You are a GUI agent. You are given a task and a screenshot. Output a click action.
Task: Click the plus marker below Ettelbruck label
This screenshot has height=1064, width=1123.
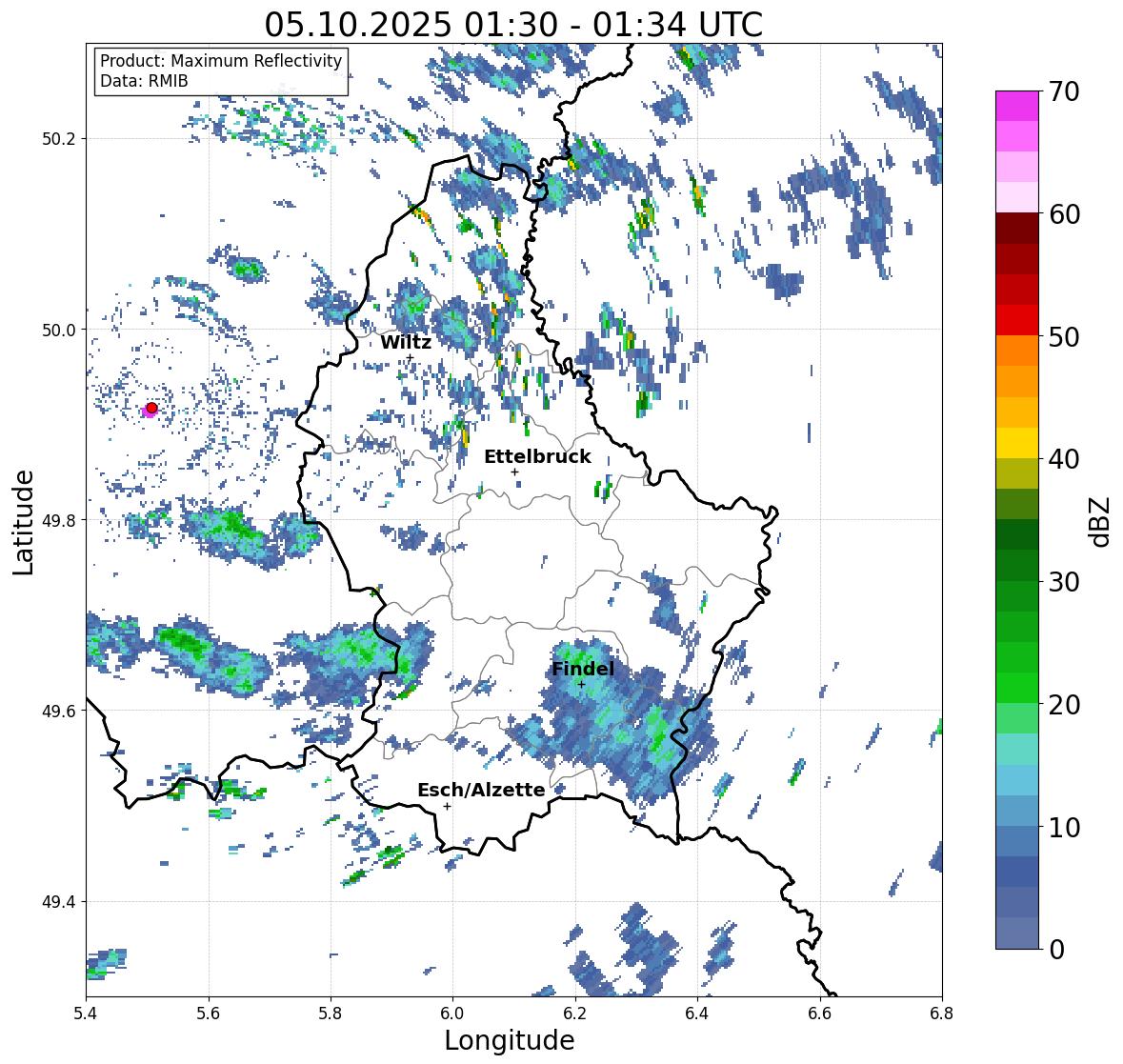(514, 472)
